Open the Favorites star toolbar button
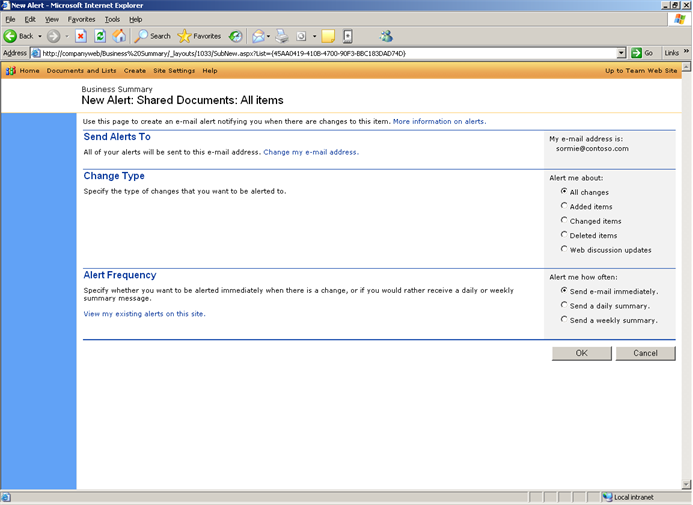Image resolution: width=693 pixels, height=505 pixels. [x=199, y=36]
